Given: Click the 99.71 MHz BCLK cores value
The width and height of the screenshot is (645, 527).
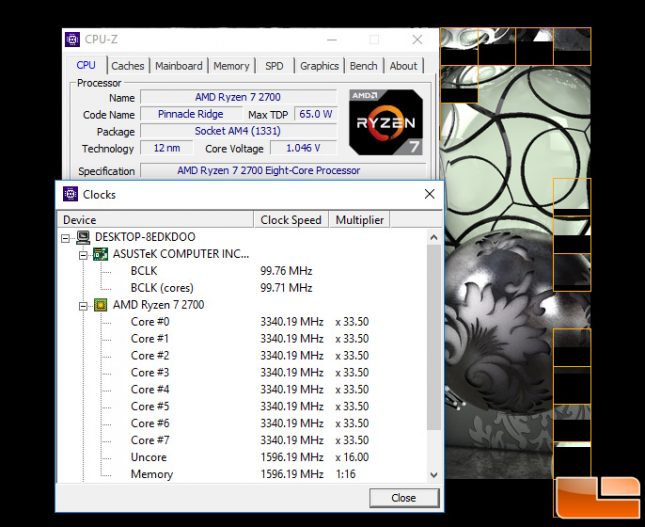Looking at the screenshot, I should click(x=286, y=288).
